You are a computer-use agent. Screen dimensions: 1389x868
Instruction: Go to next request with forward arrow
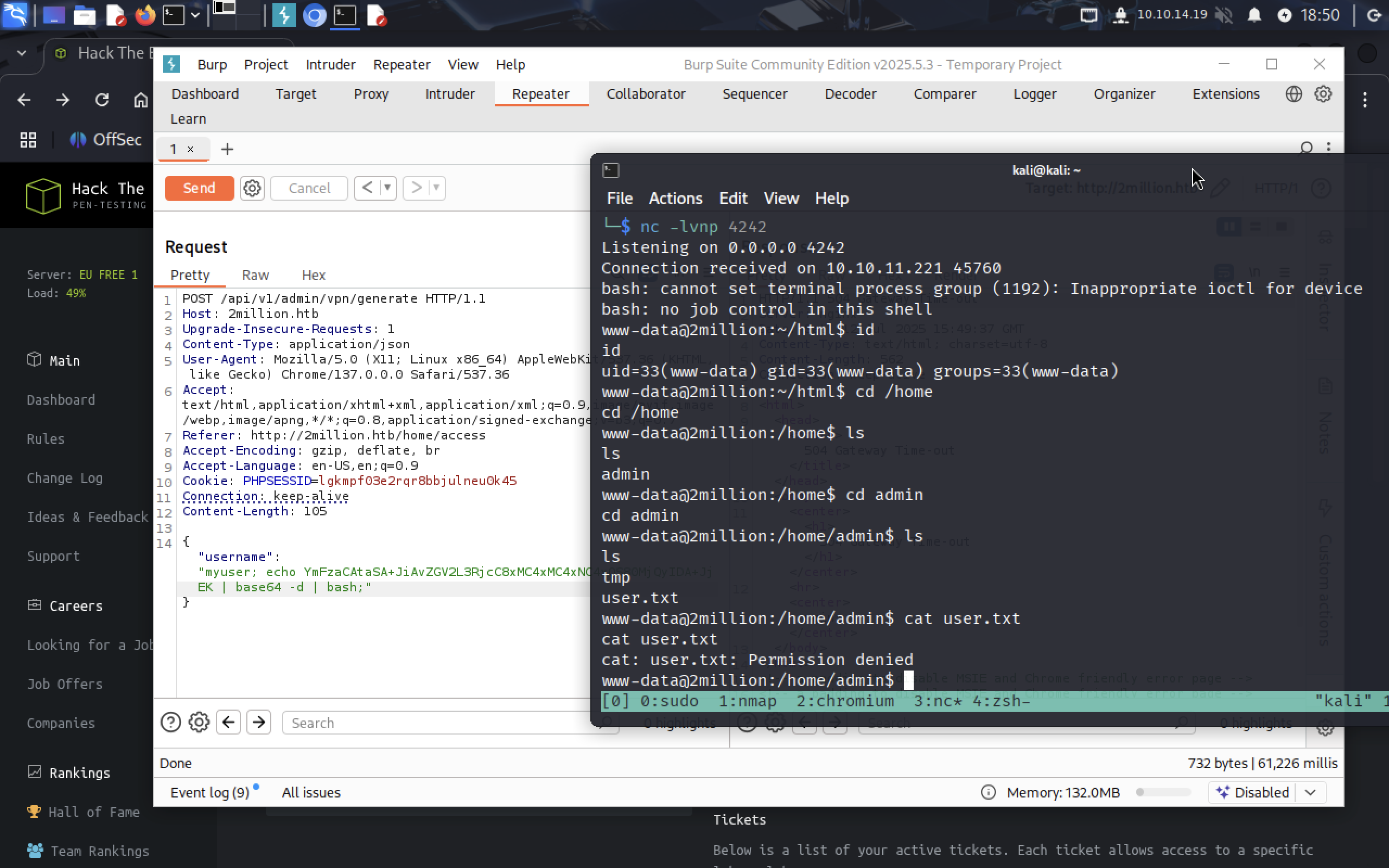(417, 188)
